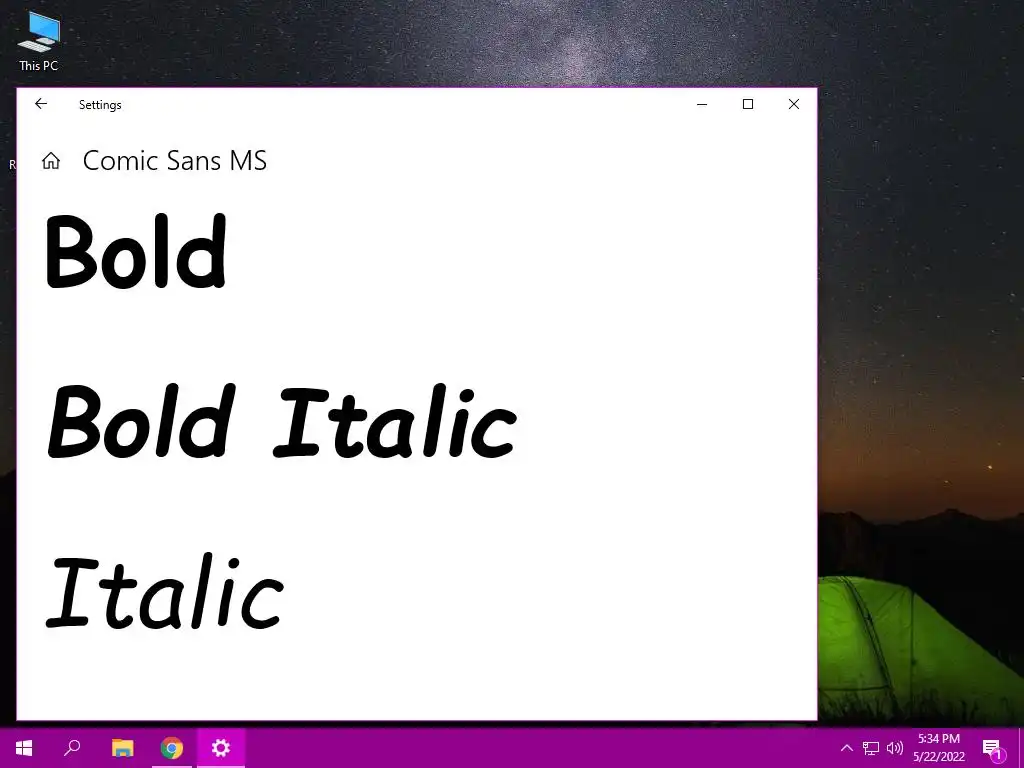
Task: Open the volume speaker icon
Action: coord(895,748)
